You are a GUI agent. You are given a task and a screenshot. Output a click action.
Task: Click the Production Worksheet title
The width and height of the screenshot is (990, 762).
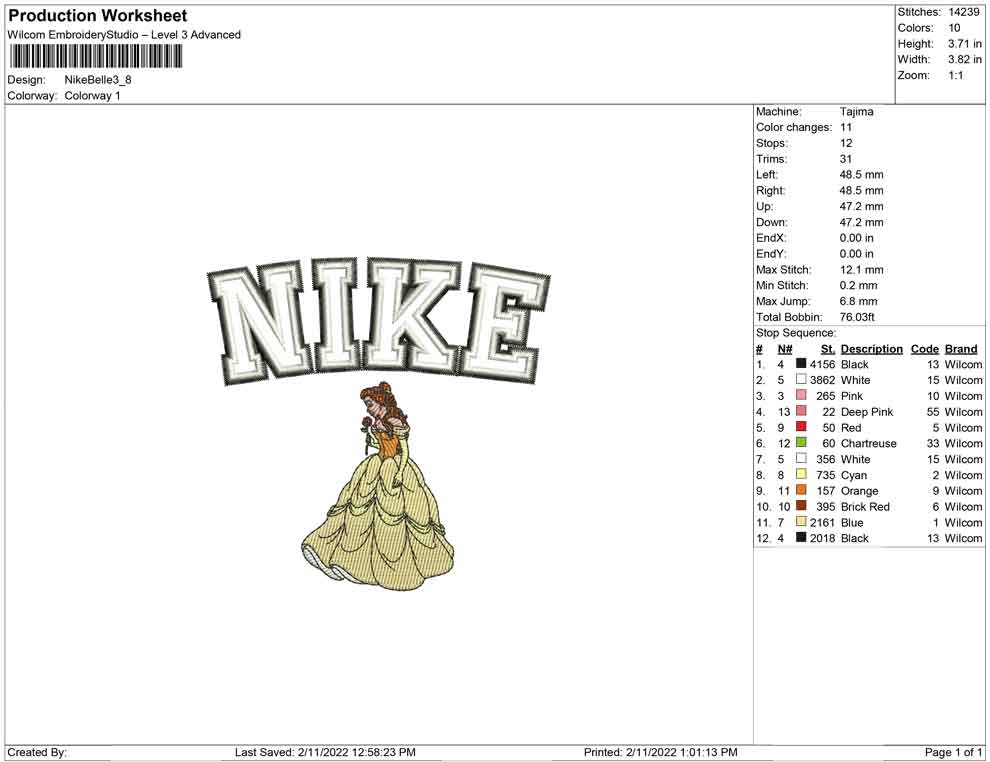(x=98, y=15)
